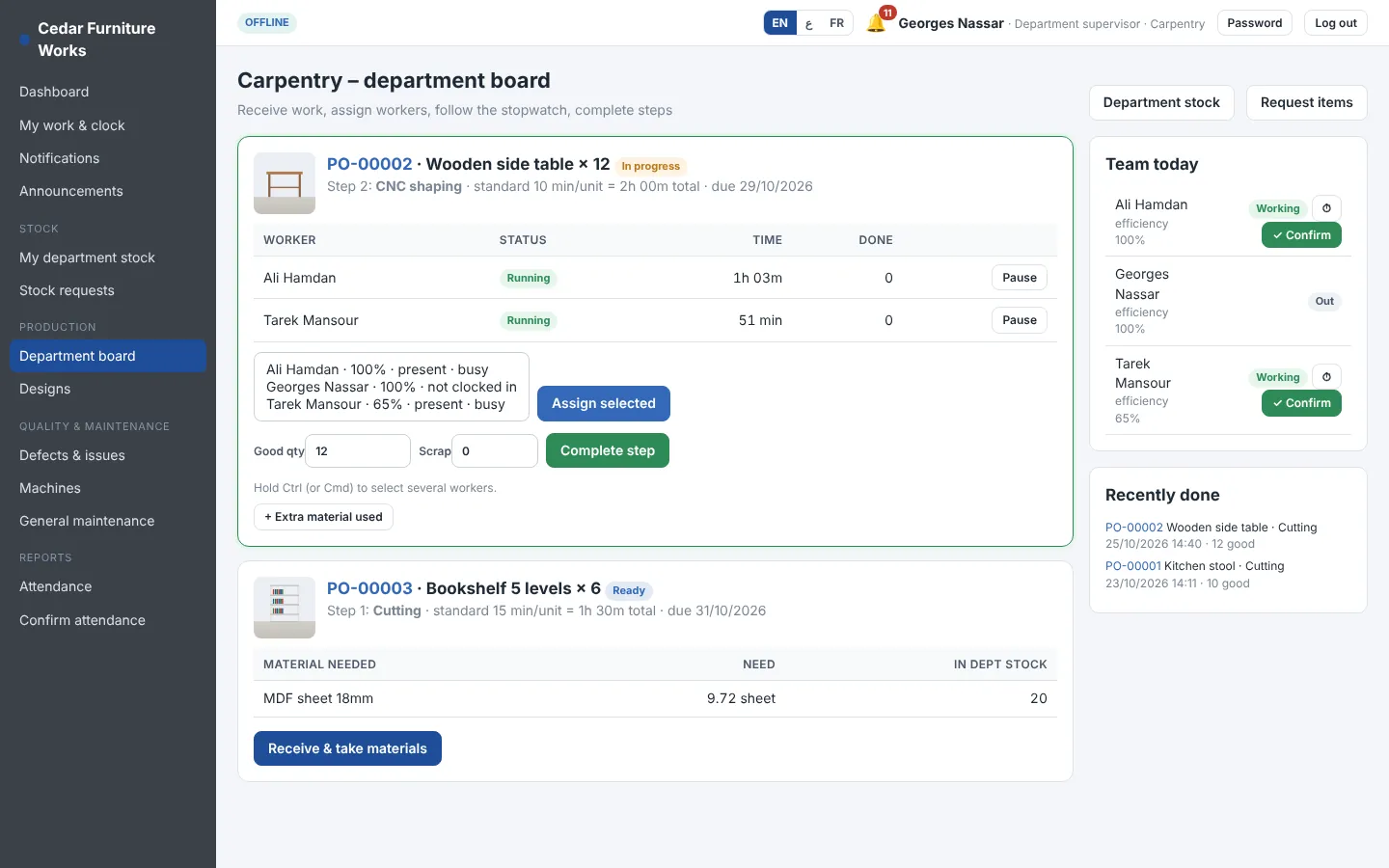Open Announcements in the sidebar
The height and width of the screenshot is (868, 1389).
pos(108,191)
